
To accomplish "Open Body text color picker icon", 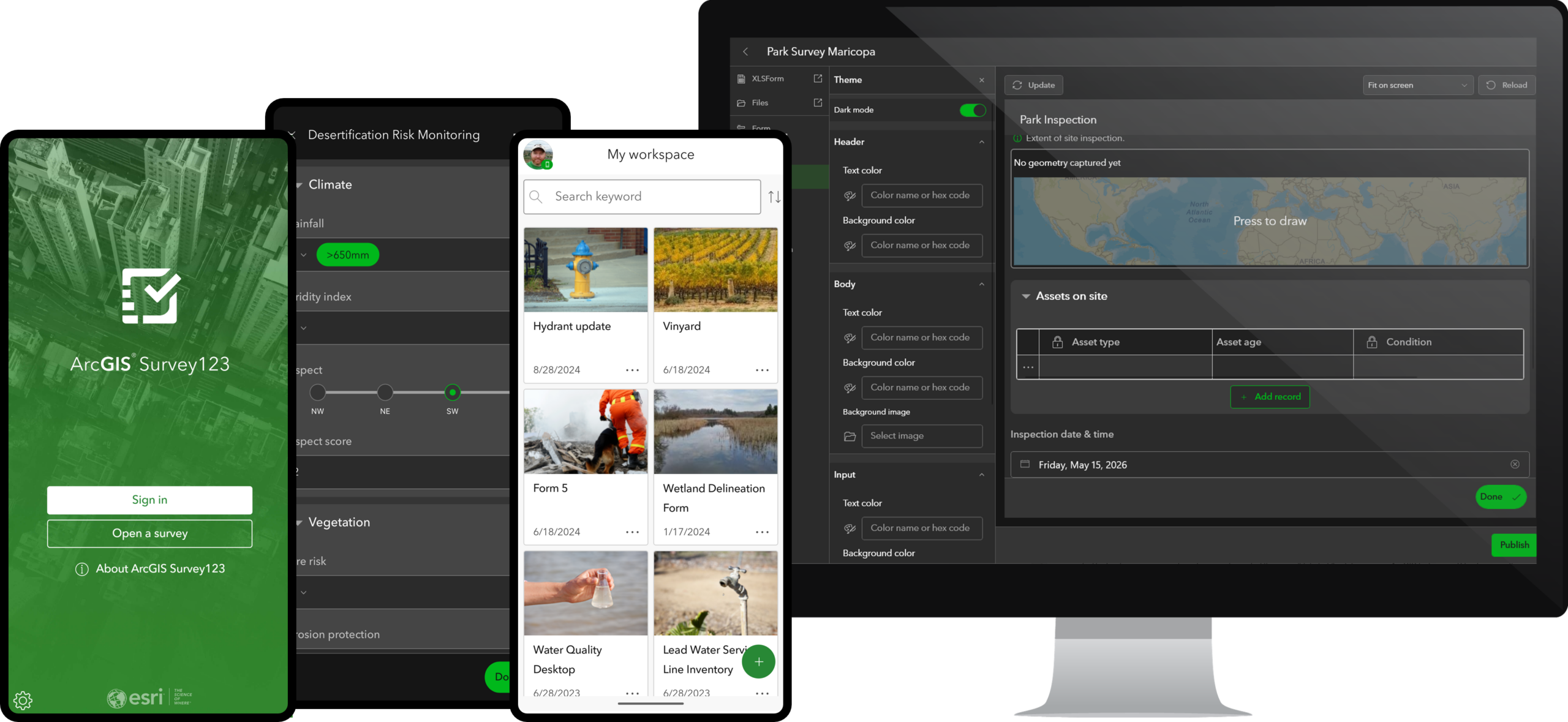I will pos(850,338).
